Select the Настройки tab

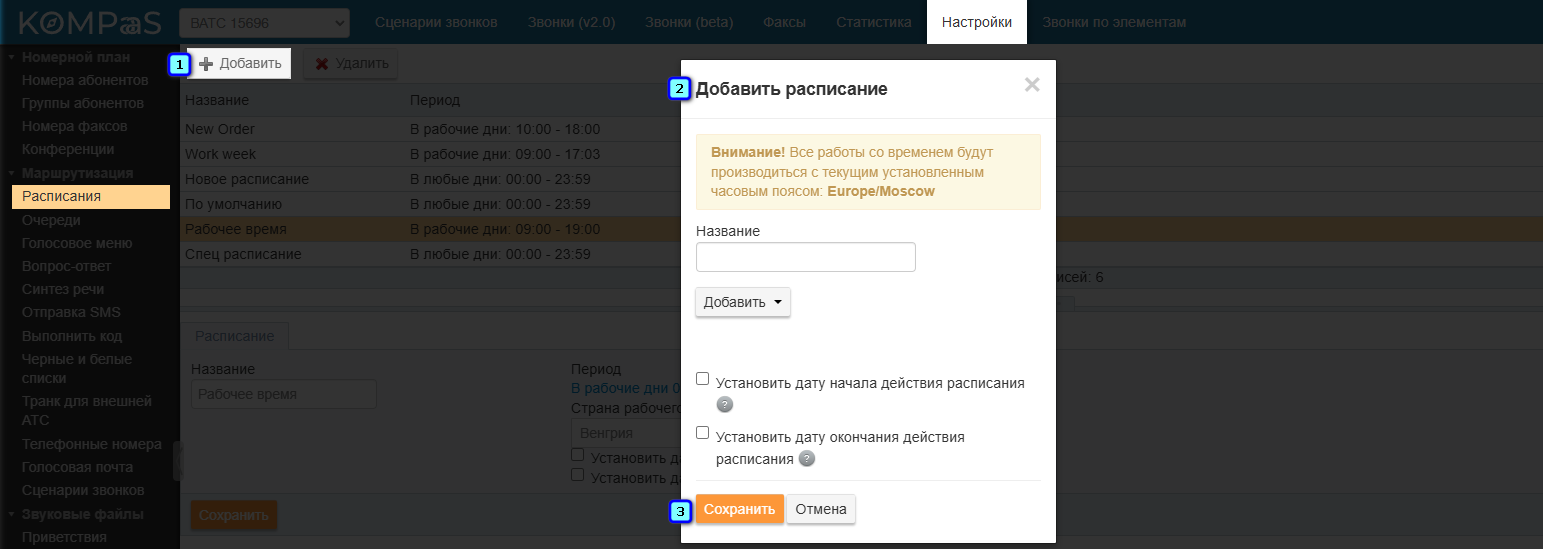977,22
